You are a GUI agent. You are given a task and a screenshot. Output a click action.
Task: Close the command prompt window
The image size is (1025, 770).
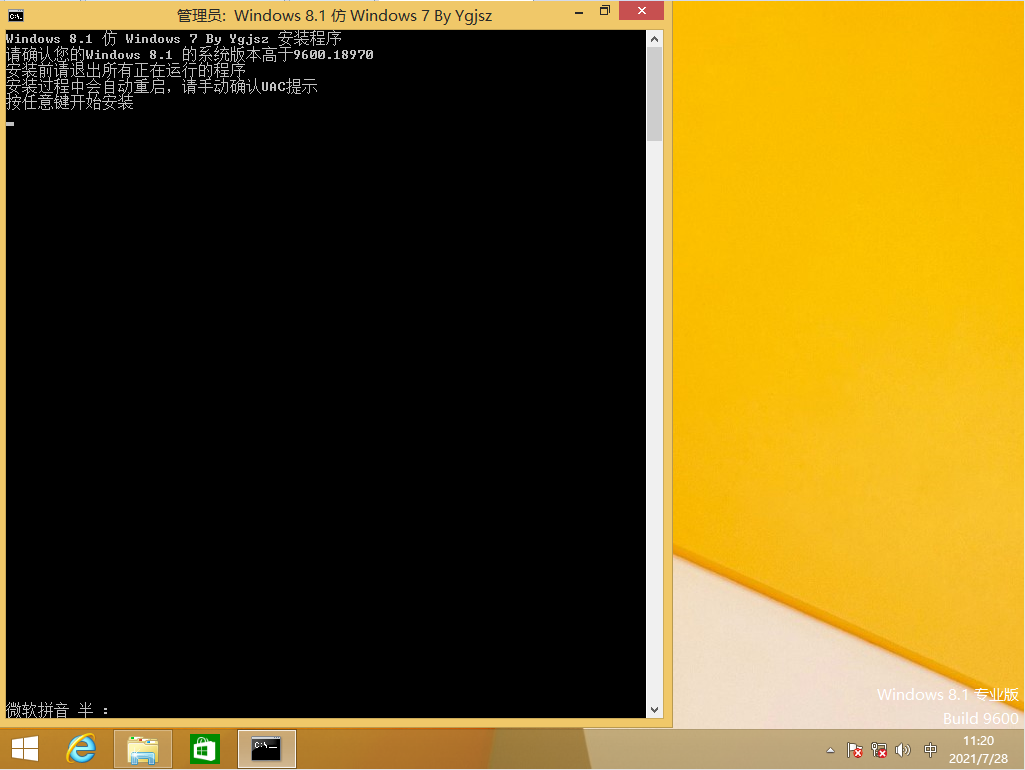pyautogui.click(x=641, y=10)
